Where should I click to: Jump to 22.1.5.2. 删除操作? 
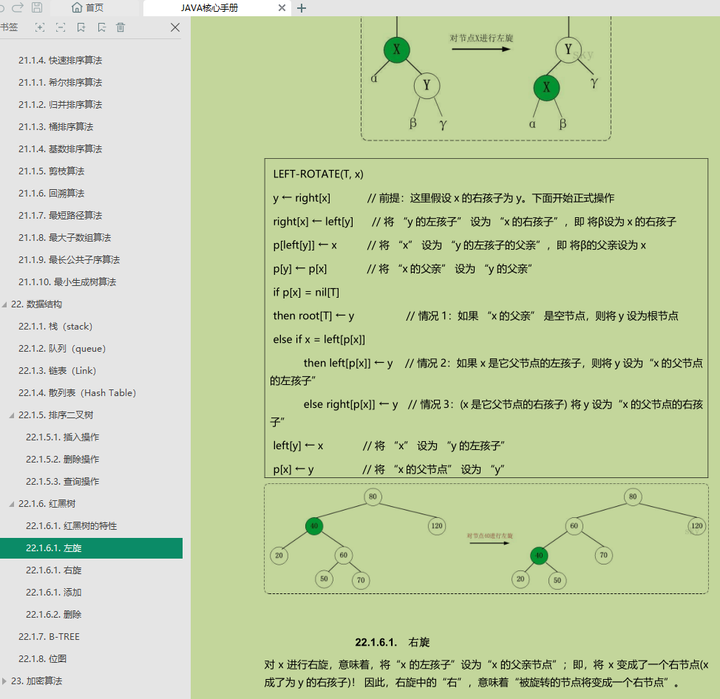click(62, 459)
